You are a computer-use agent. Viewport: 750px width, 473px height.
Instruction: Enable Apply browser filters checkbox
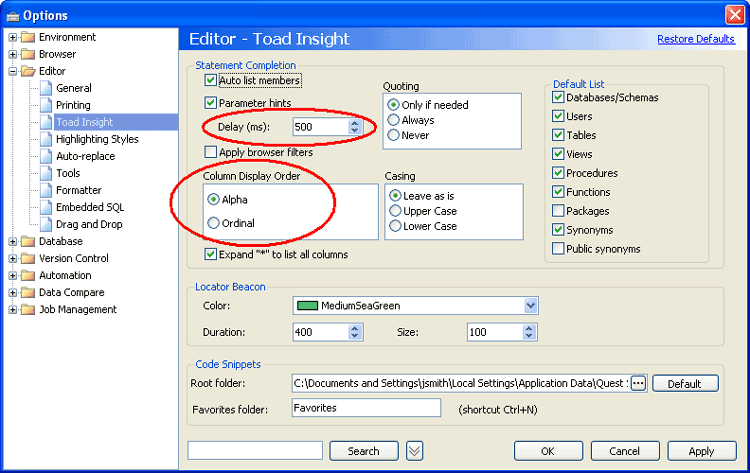(210, 152)
